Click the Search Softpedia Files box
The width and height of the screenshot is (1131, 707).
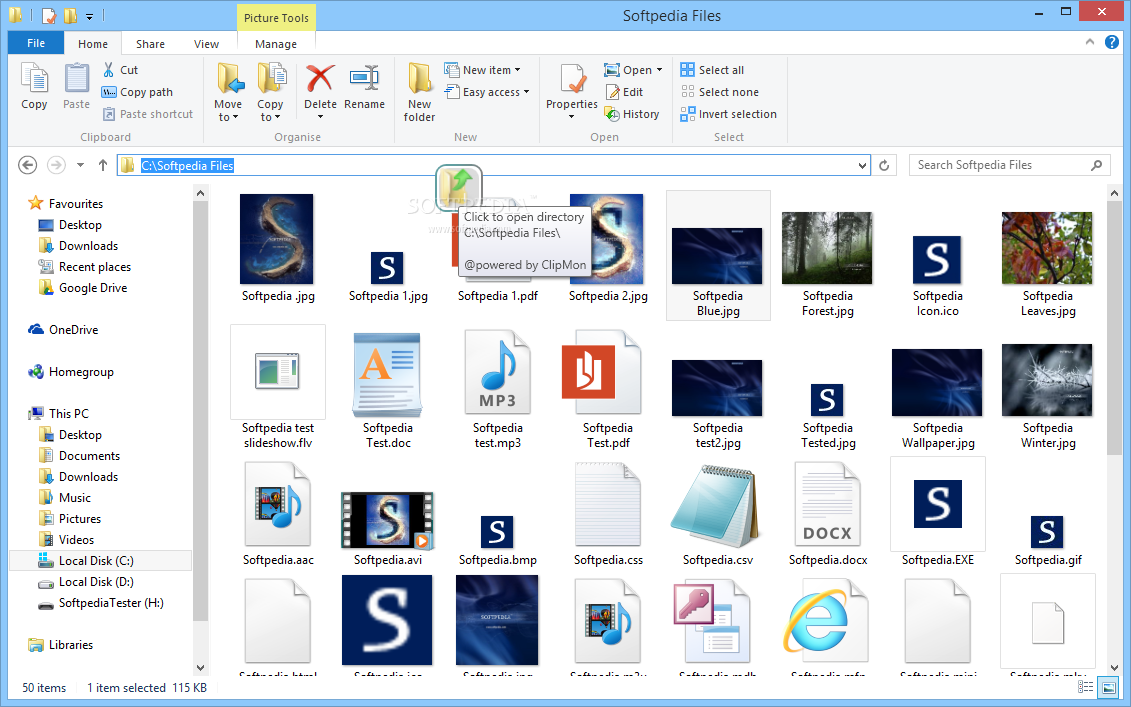click(x=1008, y=165)
